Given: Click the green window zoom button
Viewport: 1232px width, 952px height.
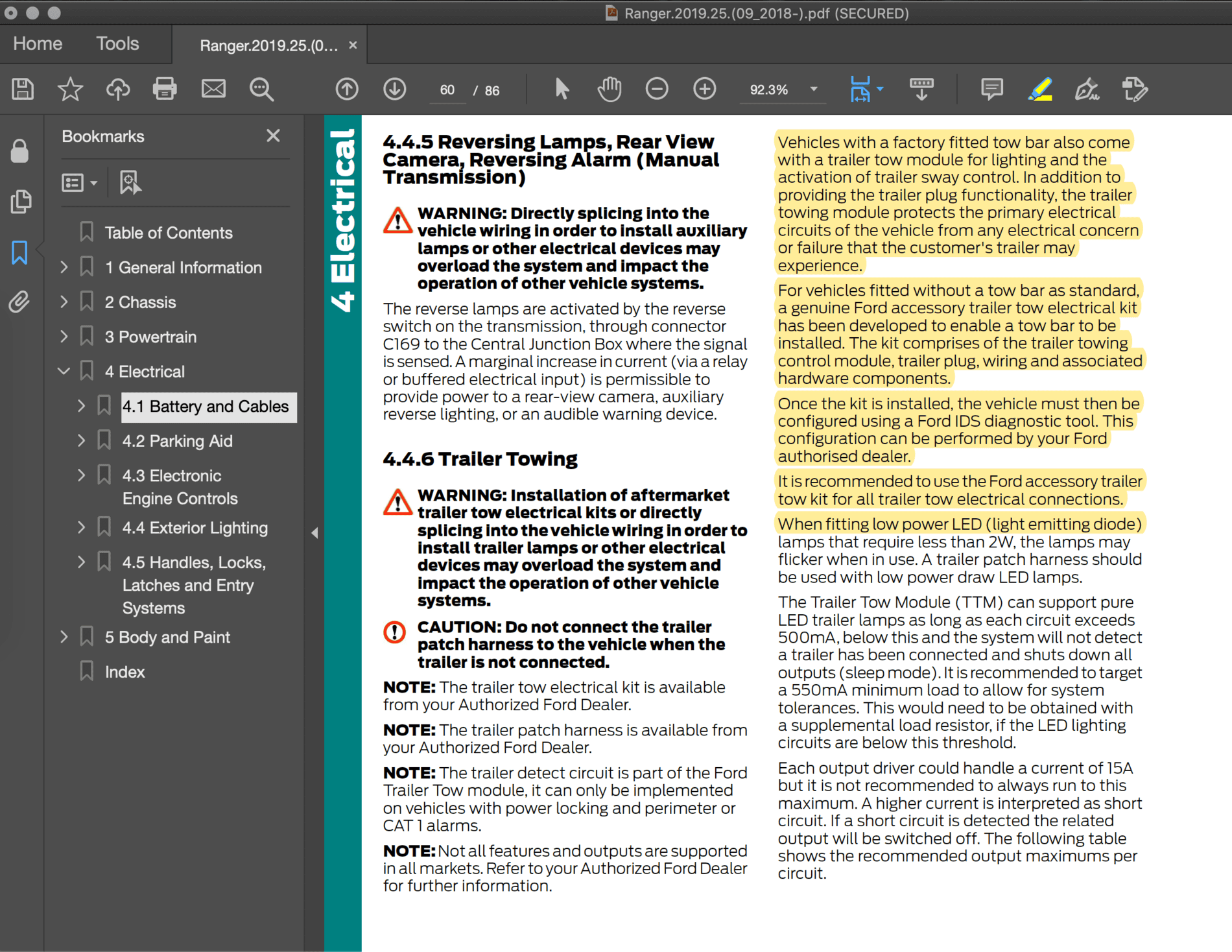Looking at the screenshot, I should [x=54, y=12].
